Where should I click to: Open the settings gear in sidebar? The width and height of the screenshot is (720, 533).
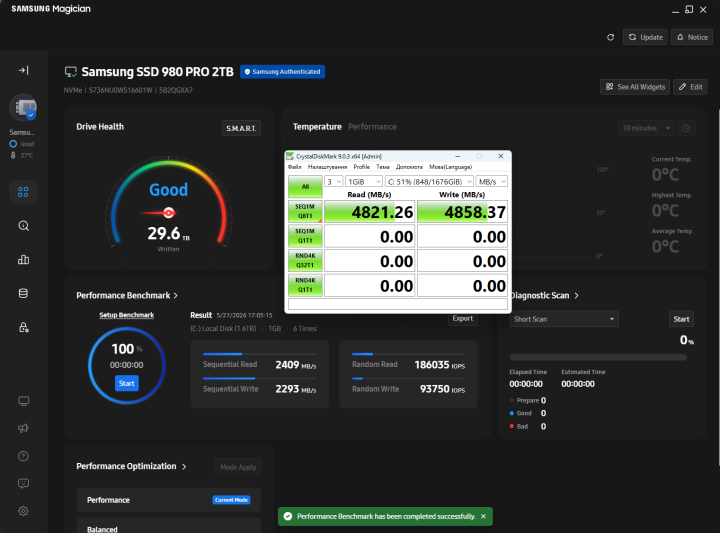23,511
